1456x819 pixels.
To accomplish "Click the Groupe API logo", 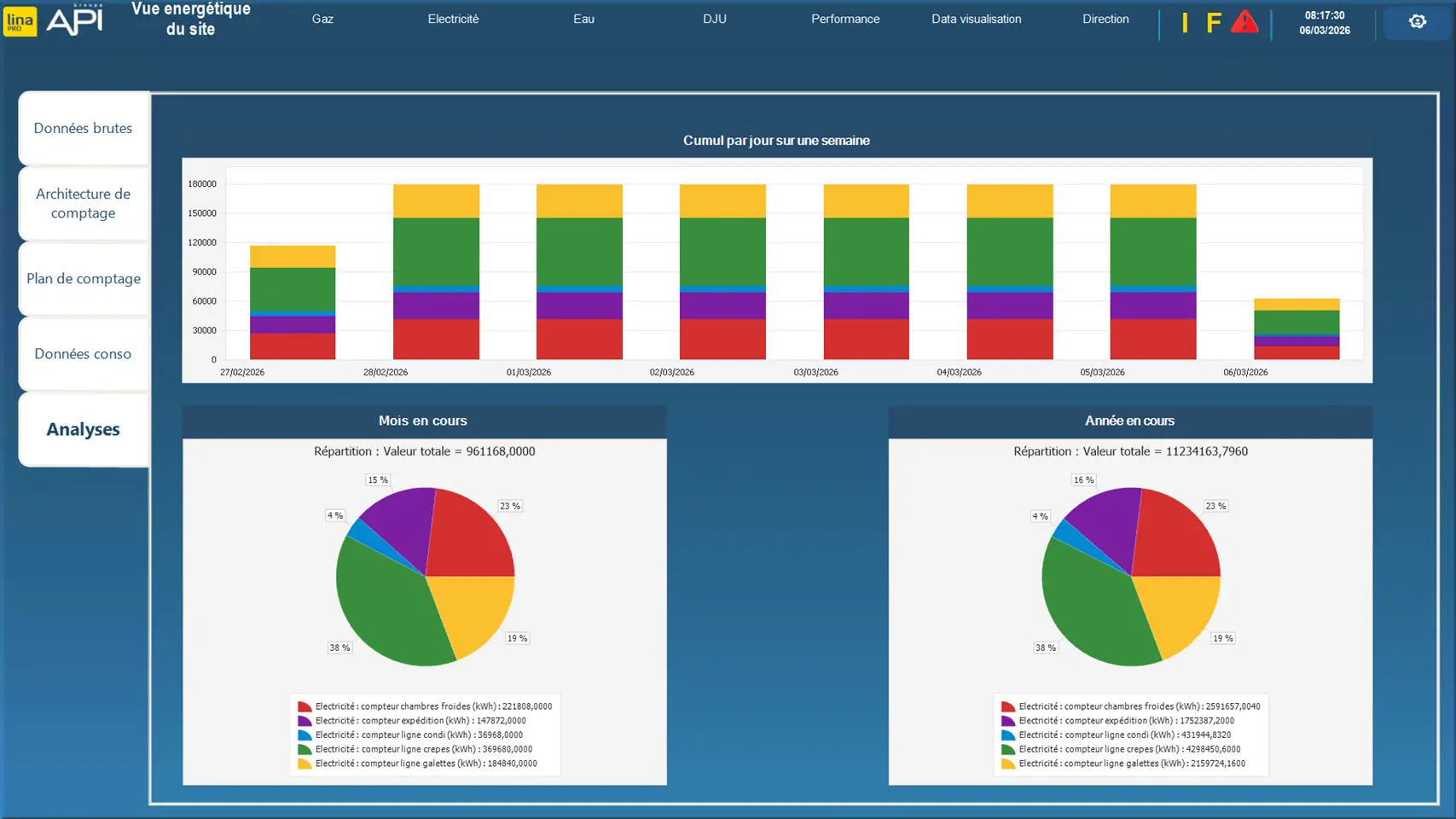I will [x=75, y=20].
